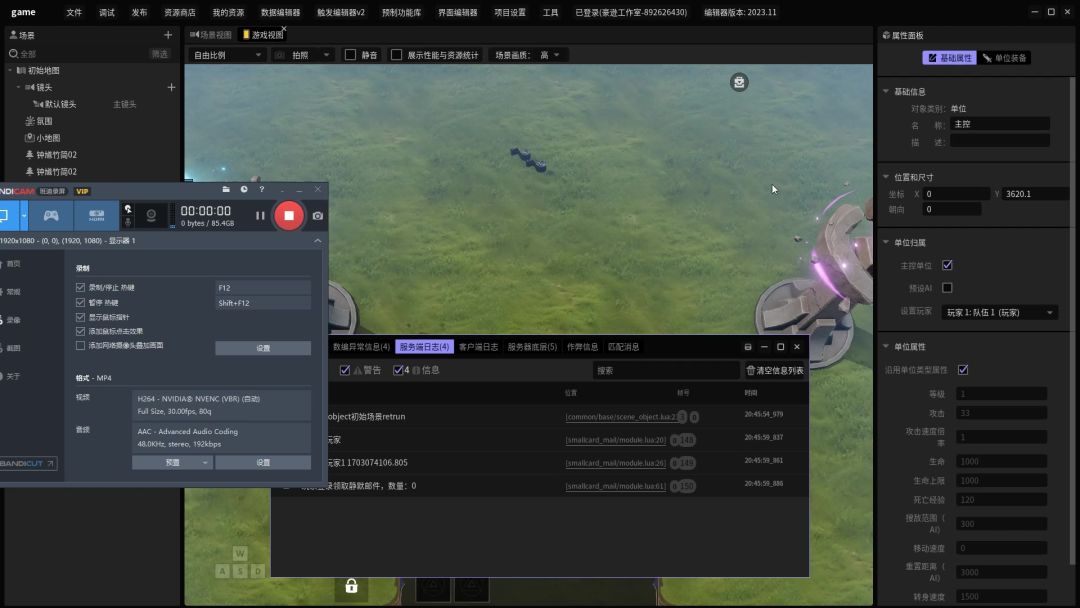This screenshot has height=608, width=1080.
Task: Open the 自由比例 aspect ratio dropdown
Action: [x=226, y=55]
